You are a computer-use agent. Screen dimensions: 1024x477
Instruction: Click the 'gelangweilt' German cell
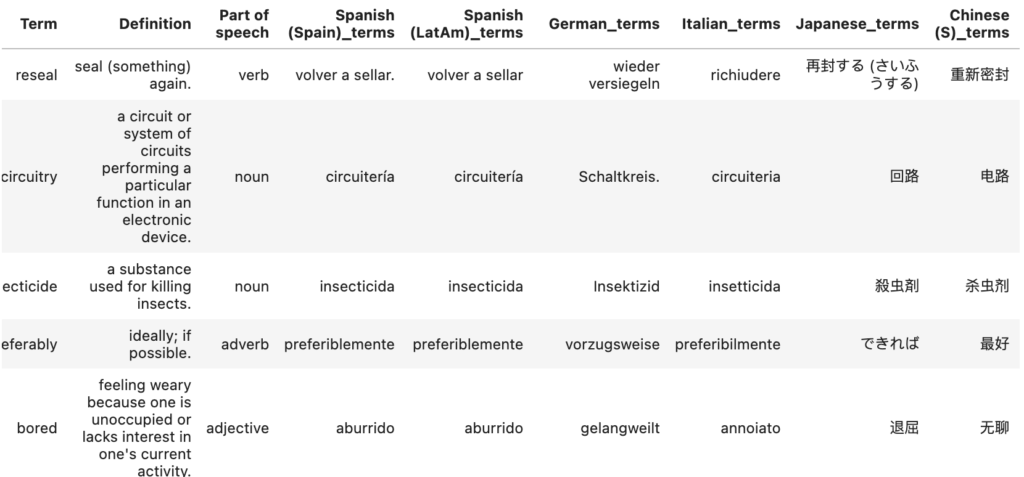[x=620, y=428]
